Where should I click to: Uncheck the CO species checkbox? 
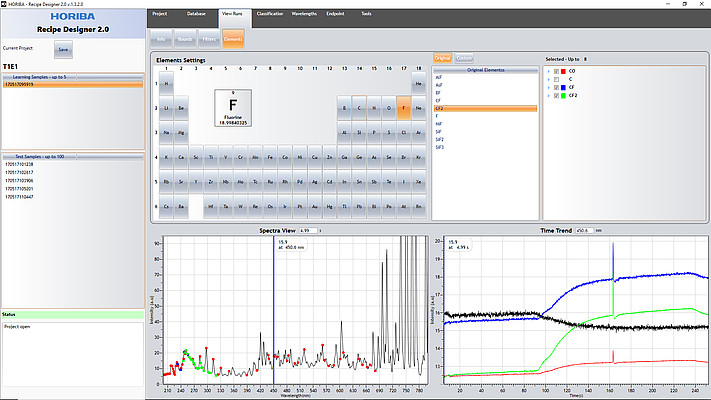tap(555, 73)
